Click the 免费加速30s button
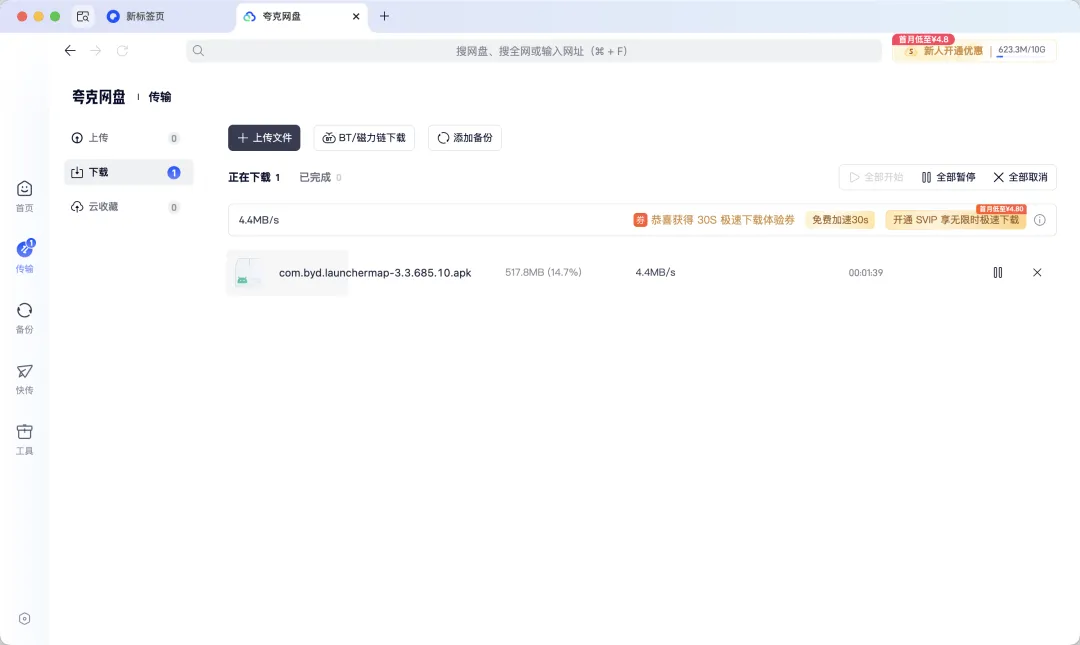This screenshot has width=1080, height=645. tap(840, 220)
